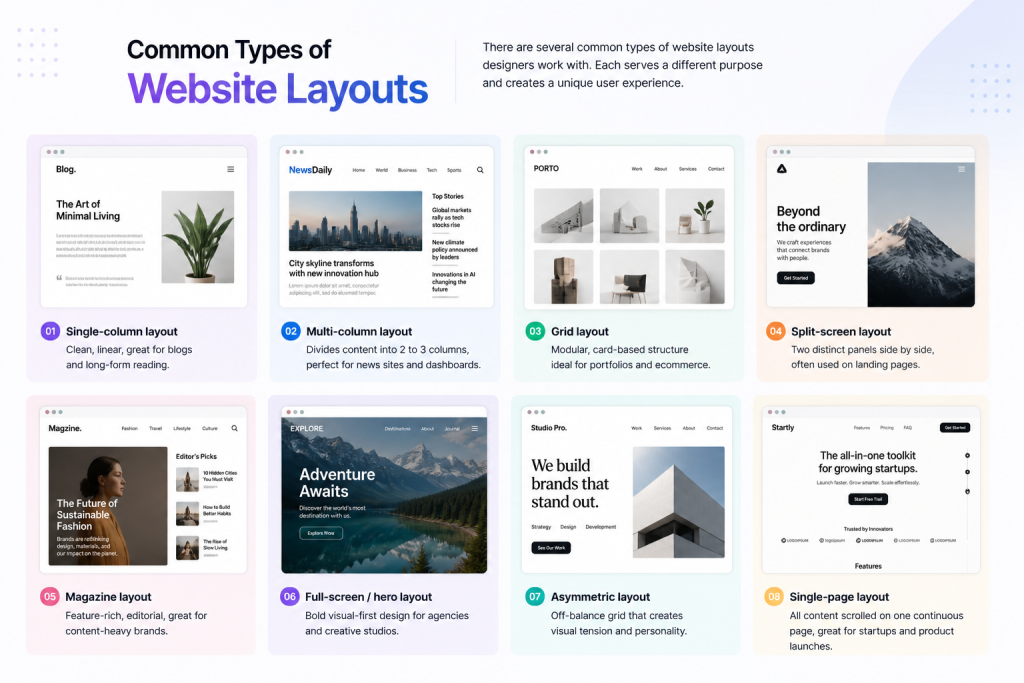This screenshot has height=683, width=1024.
Task: Click Get Started in the Startly header
Action: tap(955, 428)
